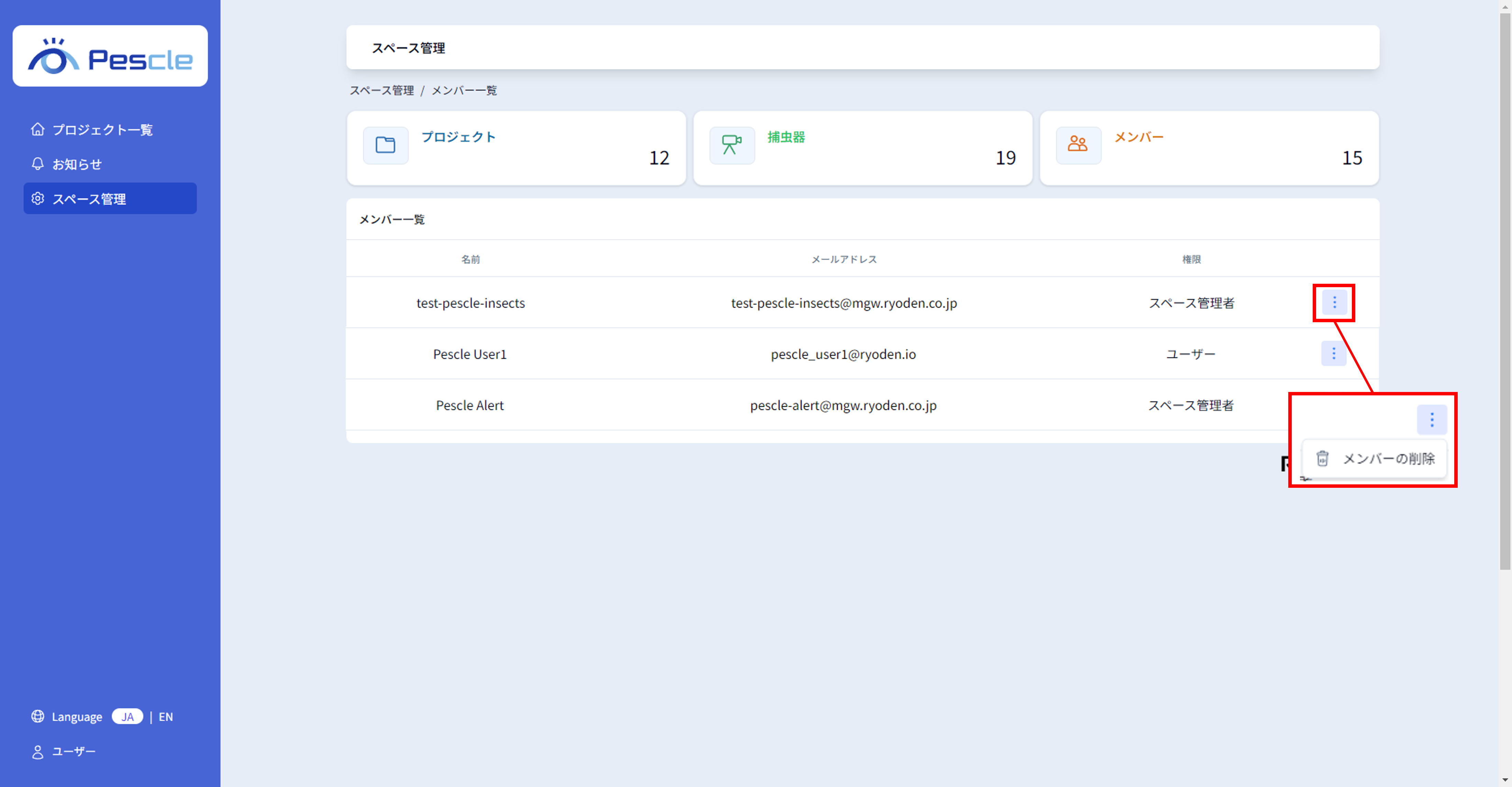The width and height of the screenshot is (1512, 787).
Task: Click the home icon for project list
Action: (37, 129)
